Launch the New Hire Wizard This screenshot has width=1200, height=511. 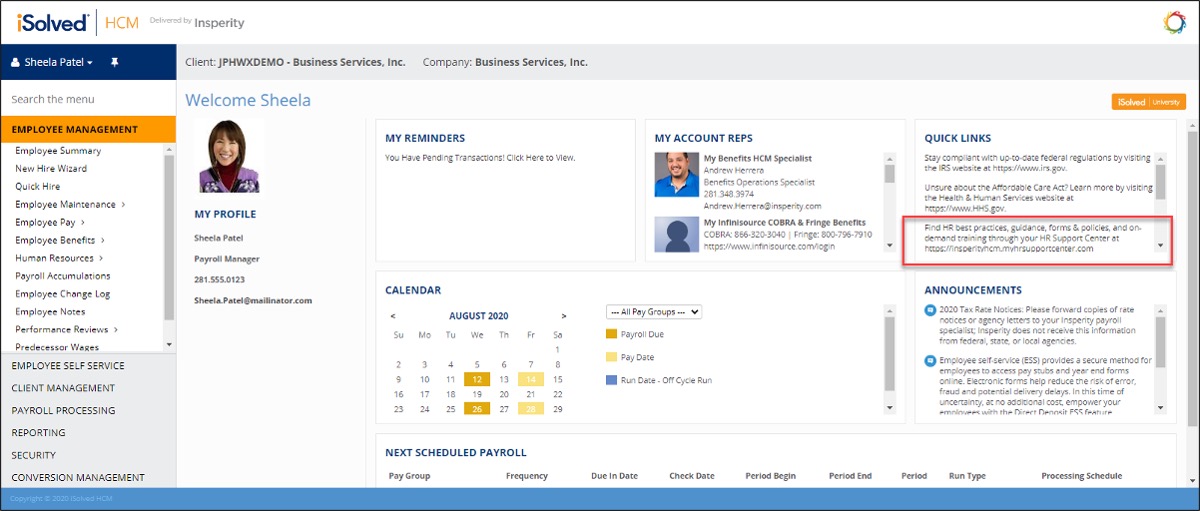click(x=51, y=169)
